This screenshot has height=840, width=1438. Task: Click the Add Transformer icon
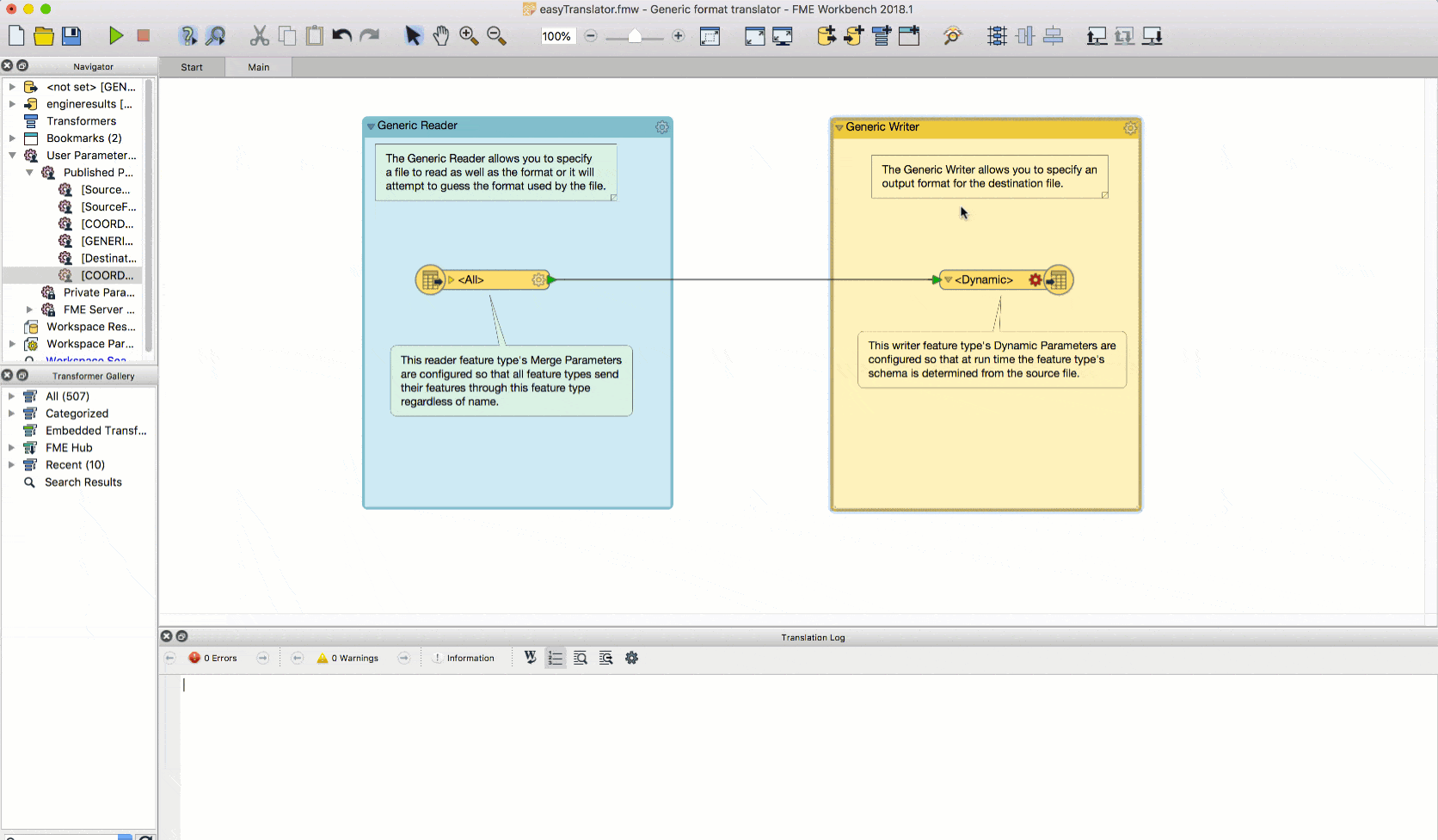pos(882,36)
